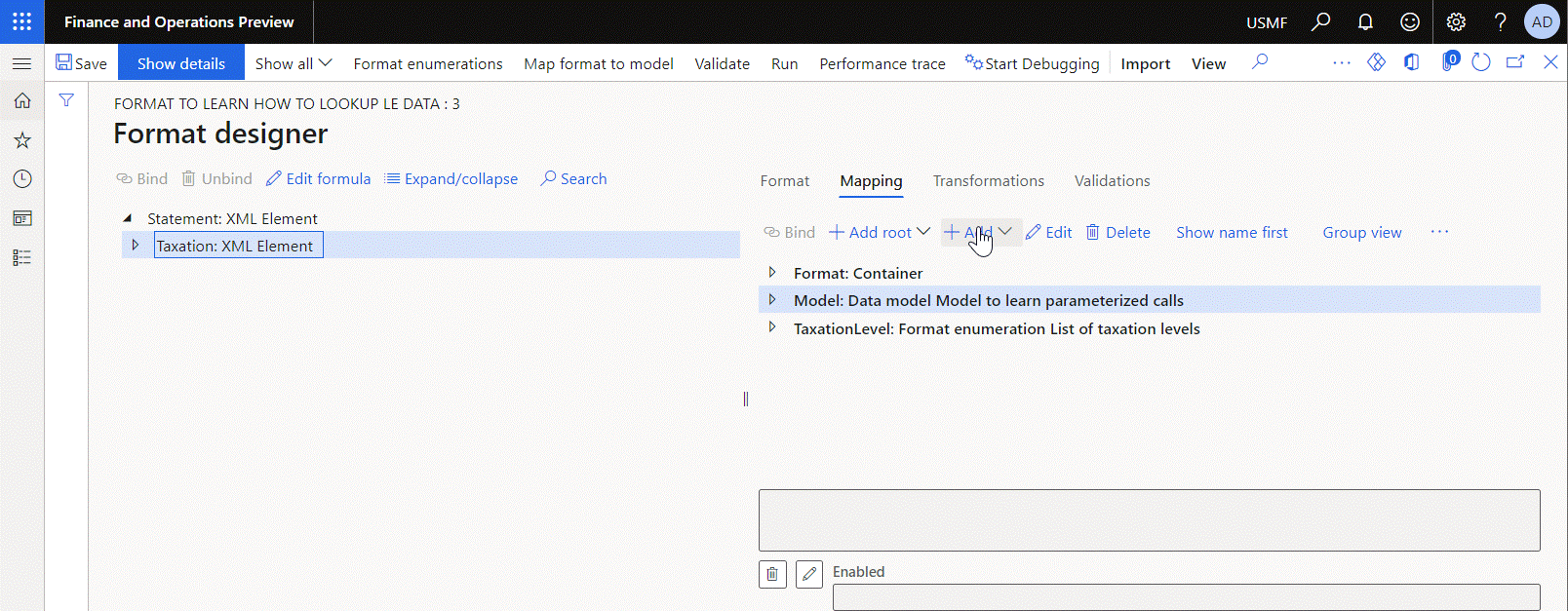Switch to the Format tab
This screenshot has width=1568, height=611.
(785, 180)
